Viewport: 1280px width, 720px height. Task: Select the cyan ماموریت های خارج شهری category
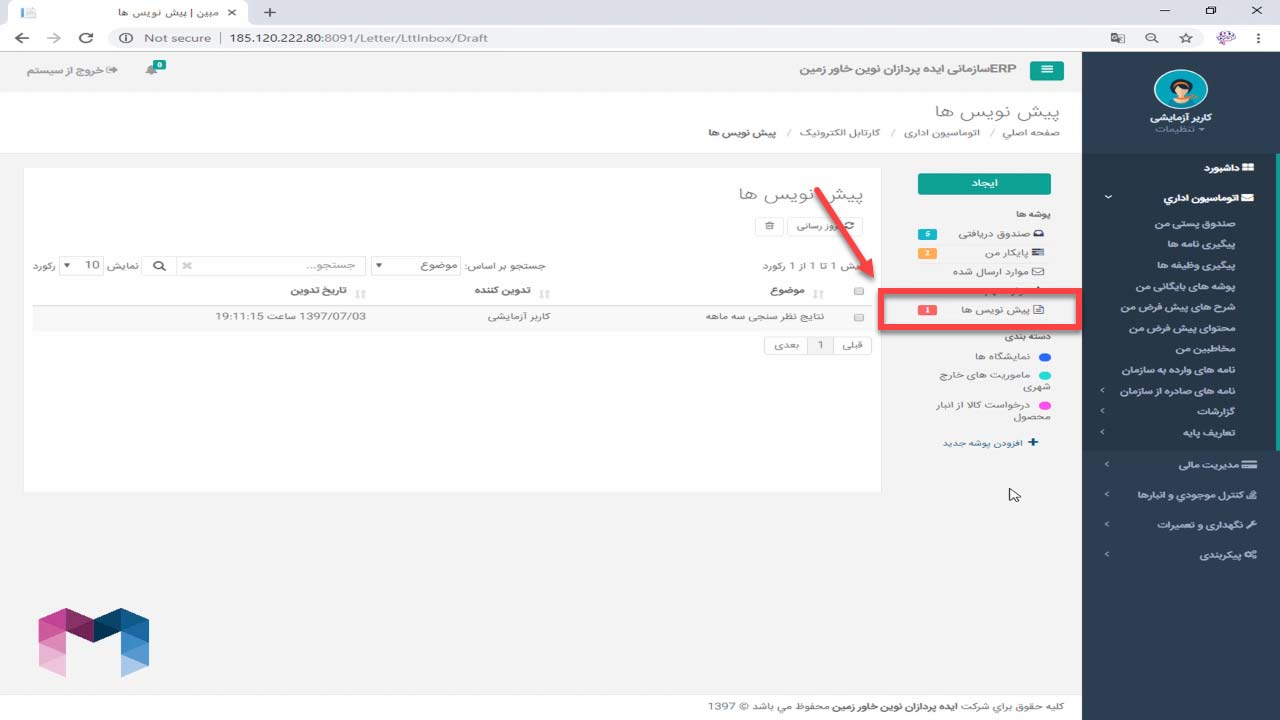click(994, 380)
